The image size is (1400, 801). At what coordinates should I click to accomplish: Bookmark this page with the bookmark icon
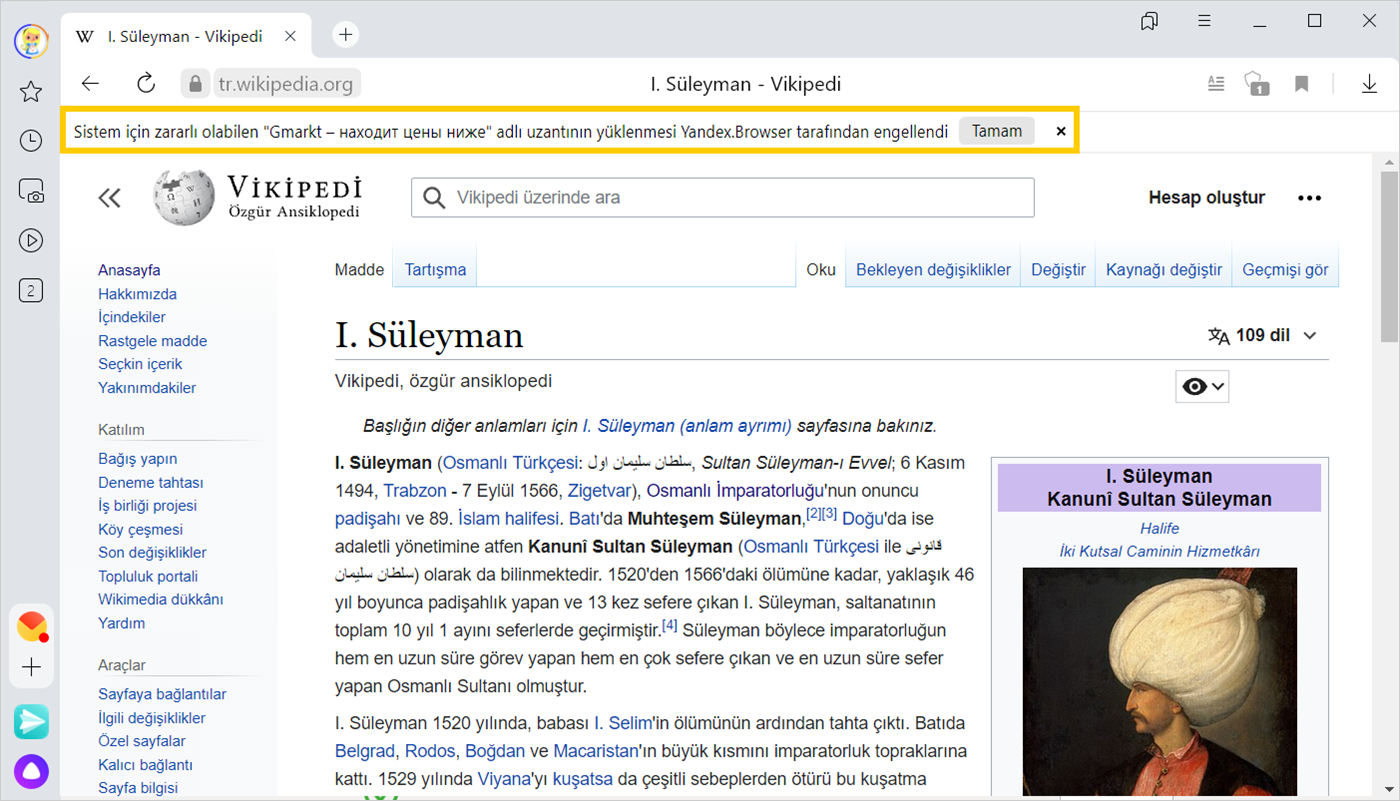click(1301, 84)
